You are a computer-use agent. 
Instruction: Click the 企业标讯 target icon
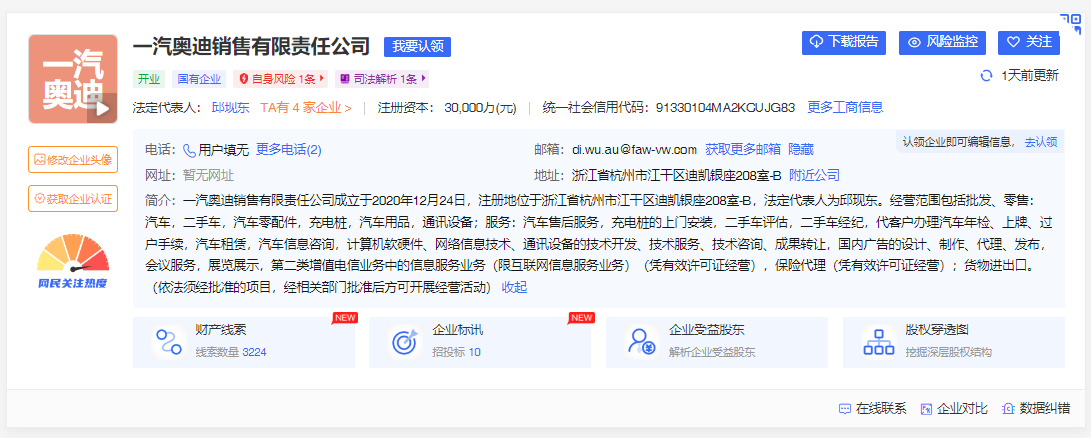click(404, 342)
